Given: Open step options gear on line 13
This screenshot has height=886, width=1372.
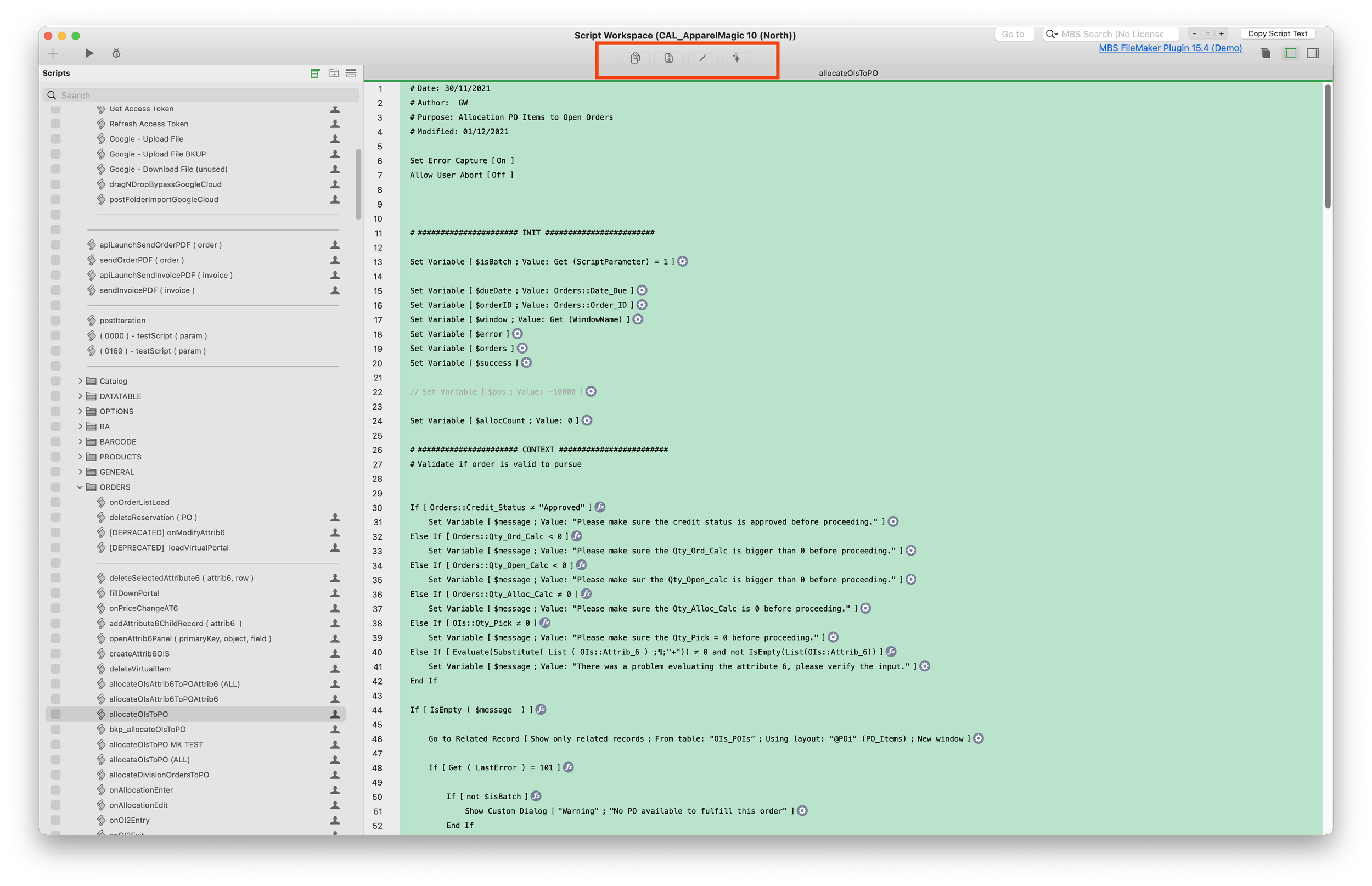Looking at the screenshot, I should [x=683, y=262].
